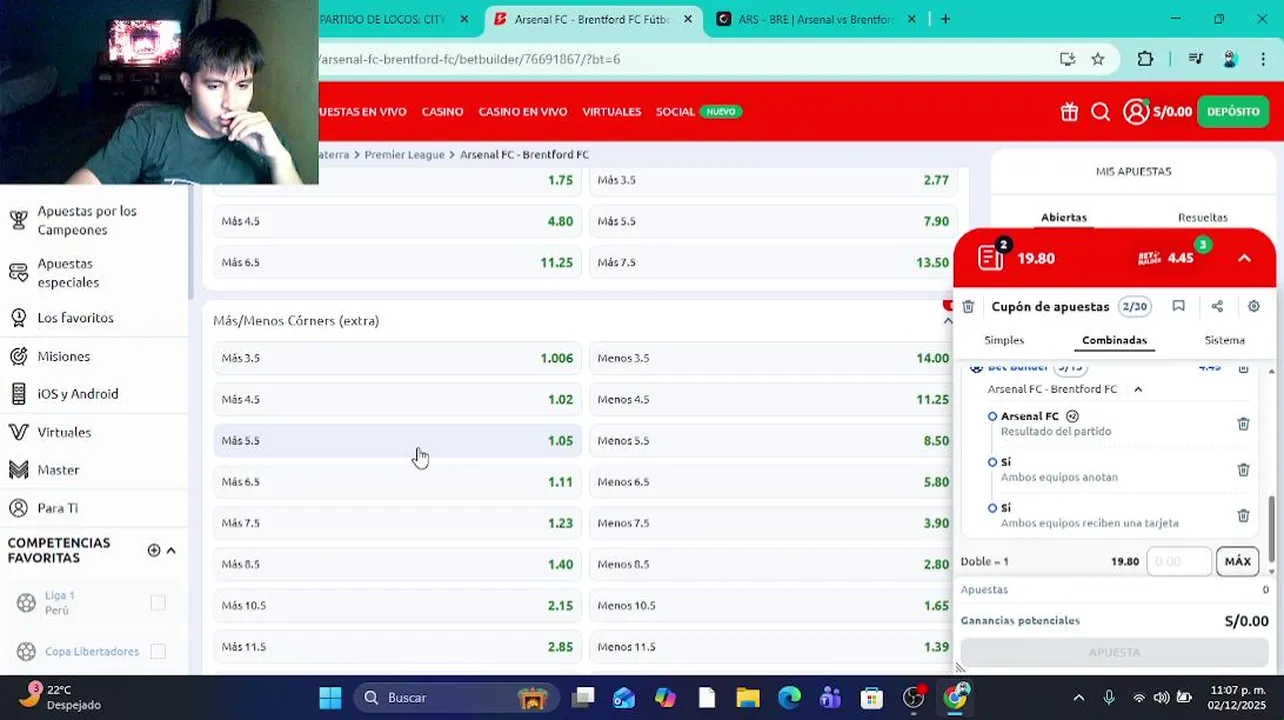
Task: Launch Microsoft Edge from the taskbar
Action: pyautogui.click(x=789, y=697)
